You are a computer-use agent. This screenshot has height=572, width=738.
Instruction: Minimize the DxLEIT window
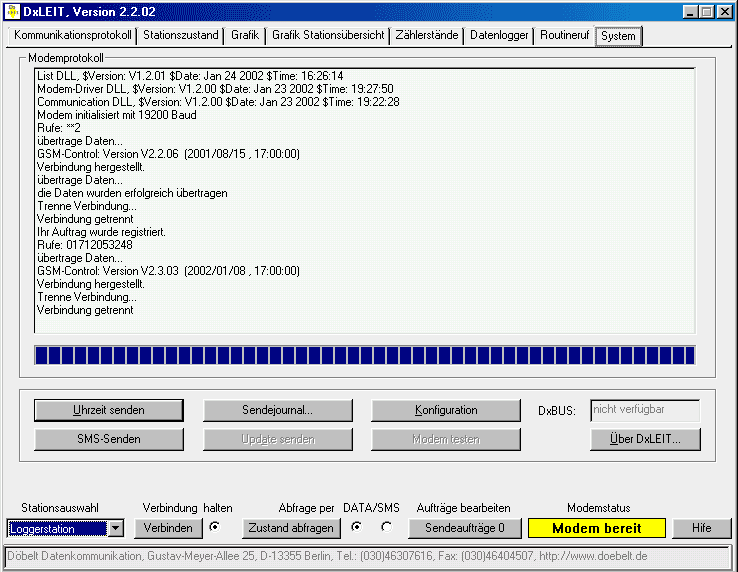click(x=690, y=12)
